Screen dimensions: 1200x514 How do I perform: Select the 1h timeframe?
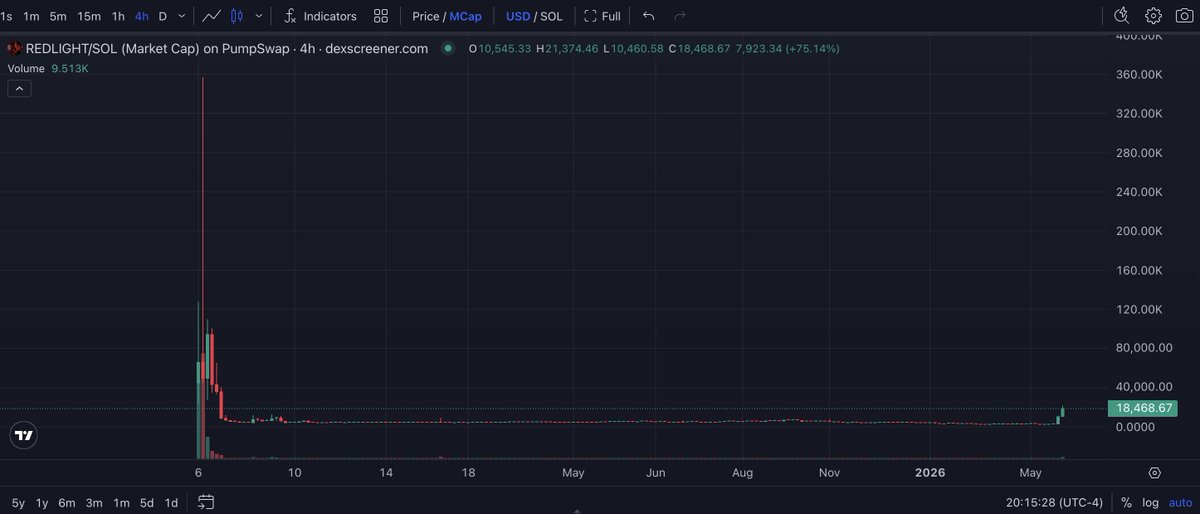click(x=118, y=16)
